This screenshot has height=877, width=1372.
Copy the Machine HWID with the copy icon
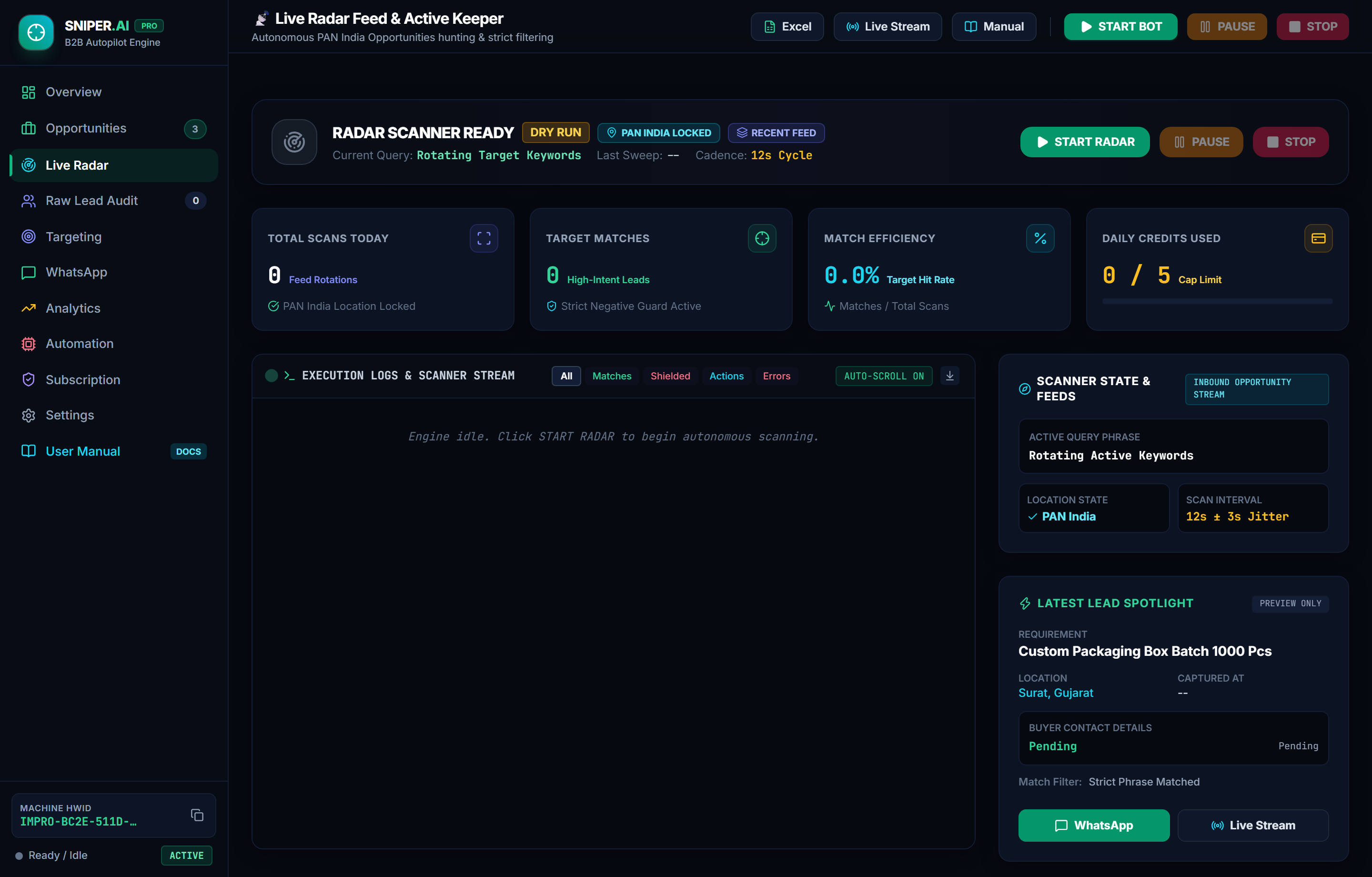[197, 815]
